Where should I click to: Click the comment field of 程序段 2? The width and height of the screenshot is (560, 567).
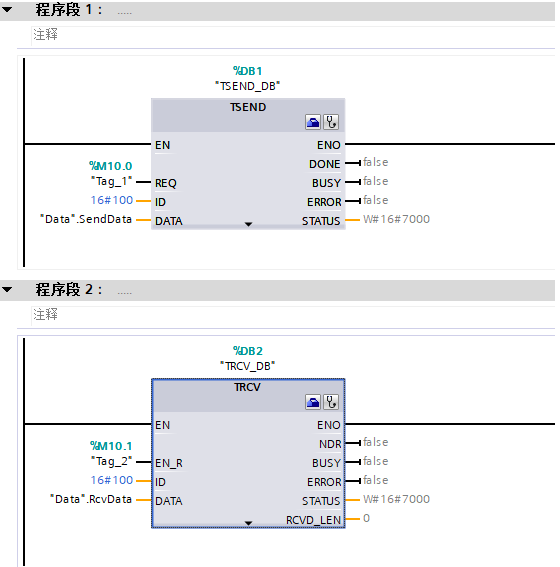tap(293, 315)
